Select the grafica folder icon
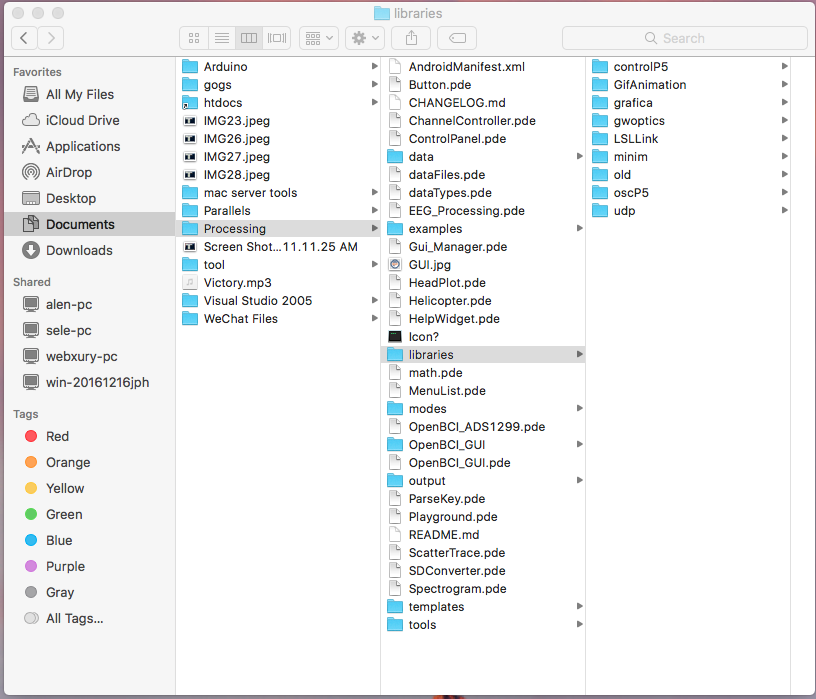 pyautogui.click(x=600, y=103)
